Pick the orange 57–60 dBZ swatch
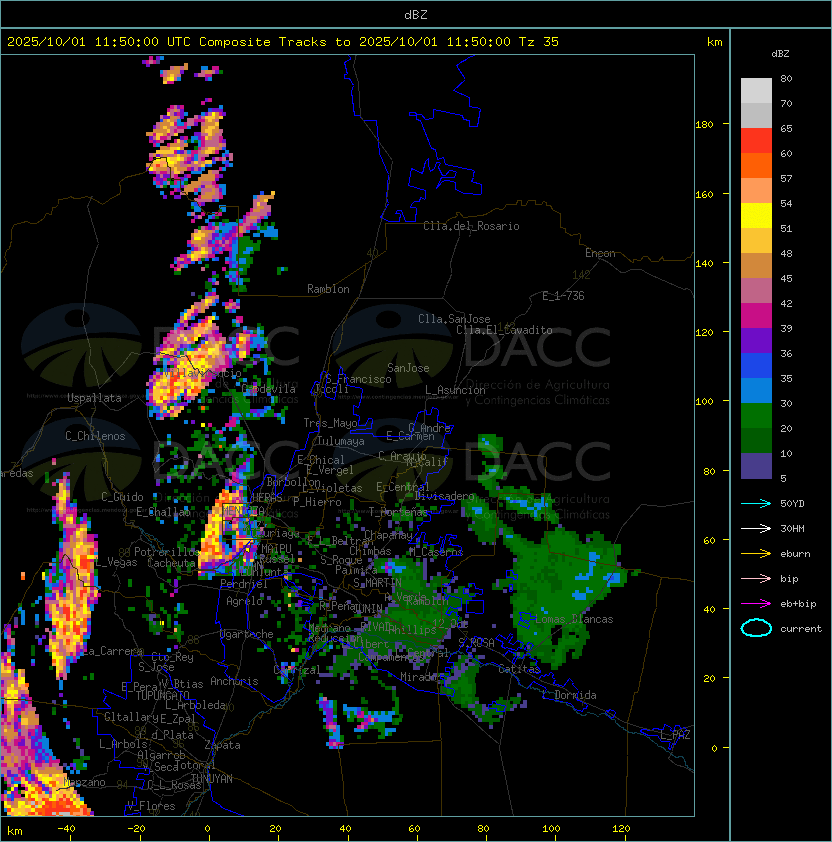This screenshot has width=832, height=842. (x=756, y=166)
